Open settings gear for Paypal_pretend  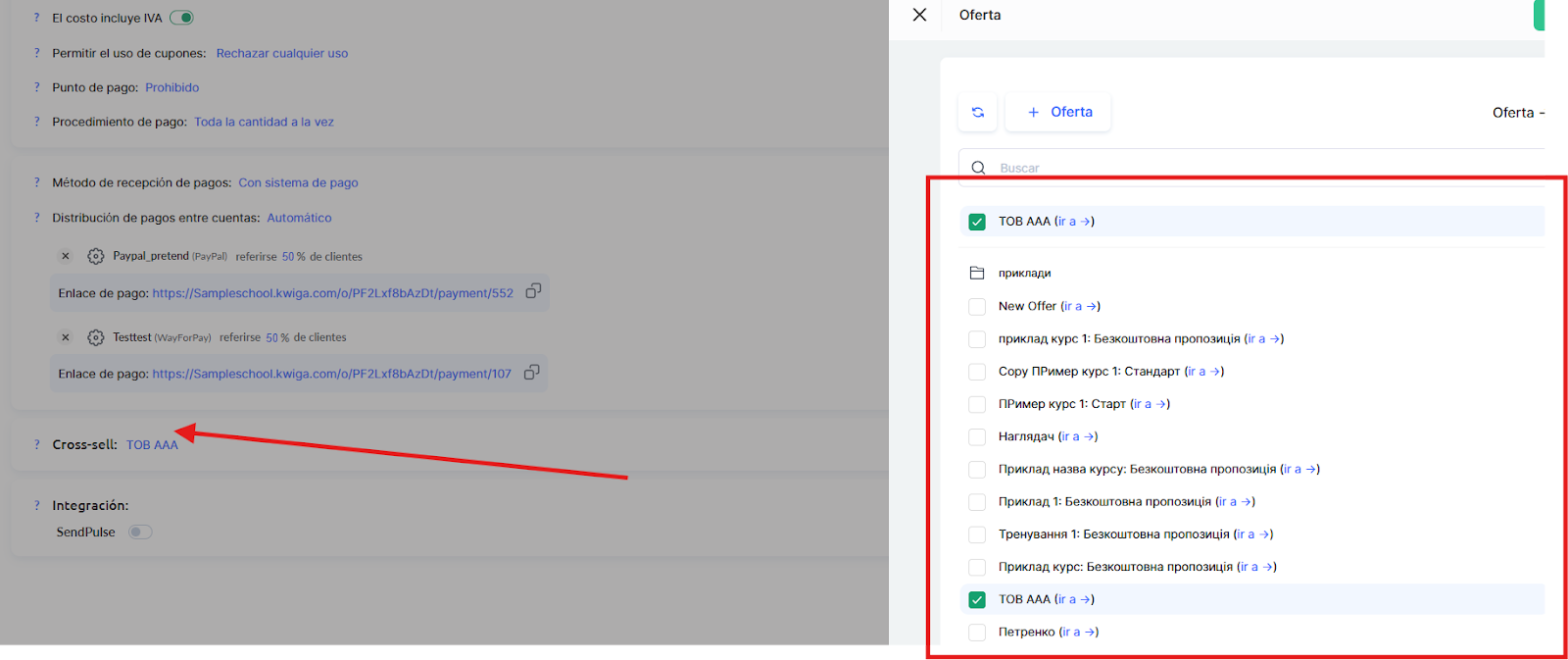(95, 256)
